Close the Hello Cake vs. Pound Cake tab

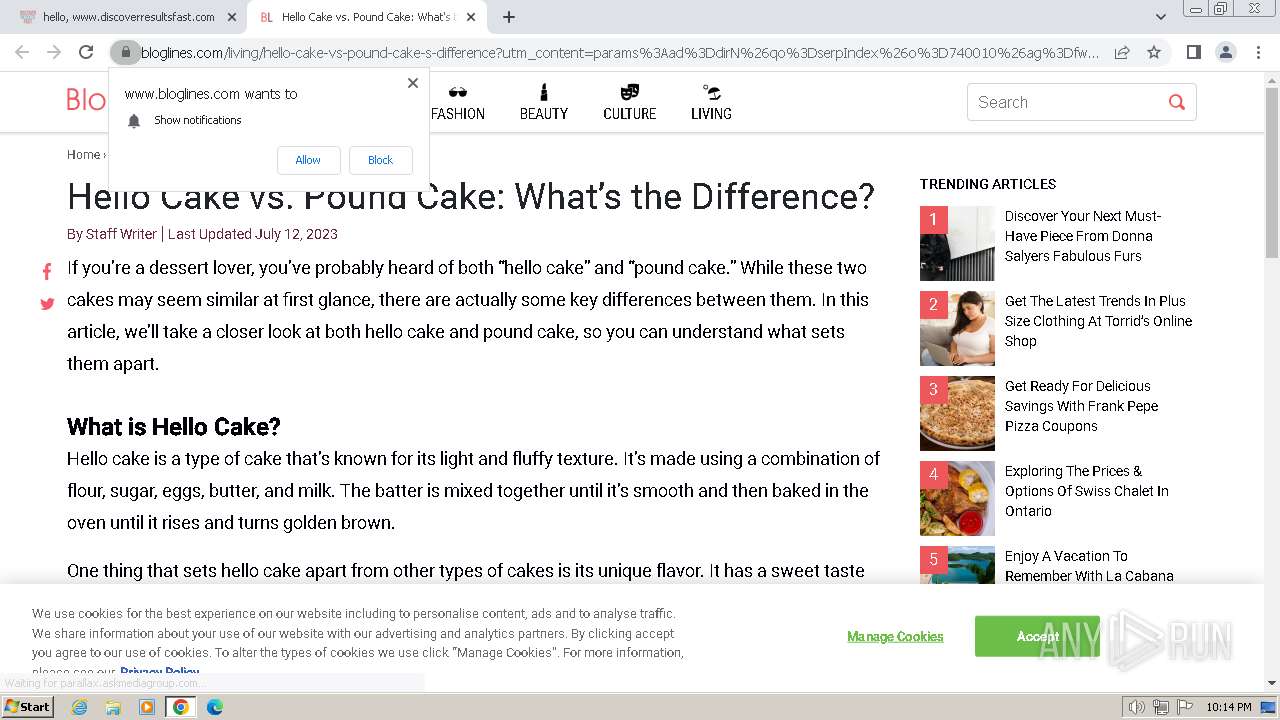(473, 17)
